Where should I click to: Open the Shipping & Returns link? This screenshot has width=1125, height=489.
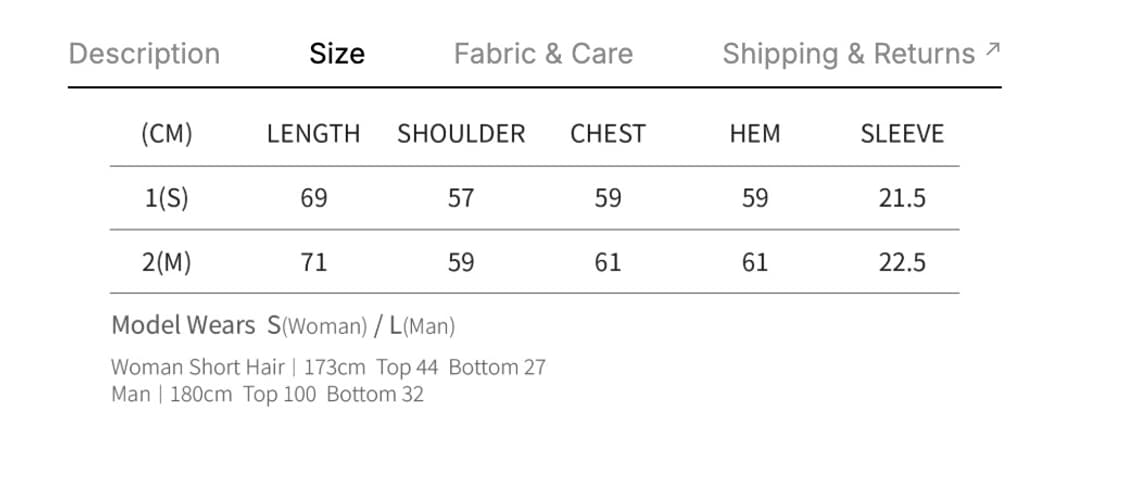[848, 54]
